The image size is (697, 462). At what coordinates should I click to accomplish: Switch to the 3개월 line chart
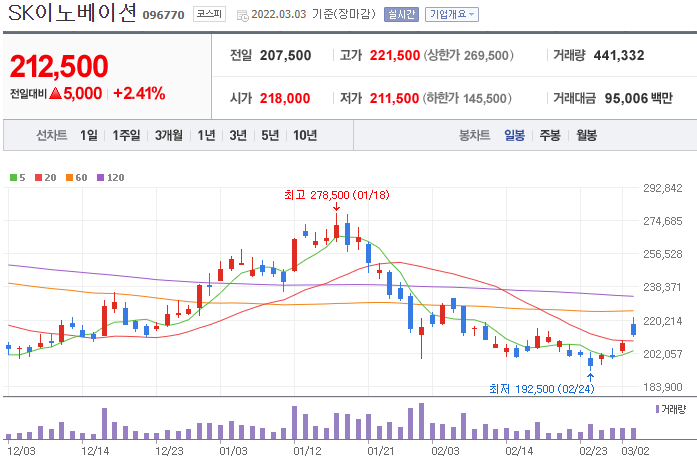tap(168, 135)
